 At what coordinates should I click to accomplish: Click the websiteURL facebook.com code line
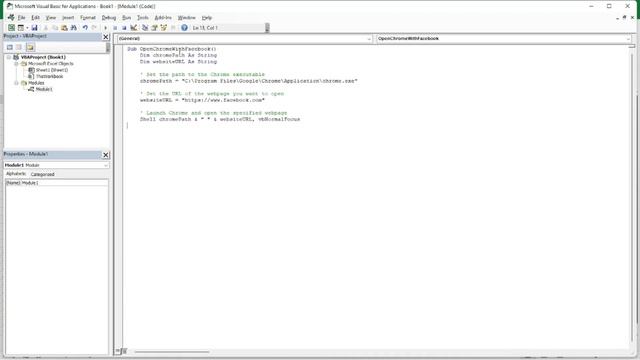202,100
